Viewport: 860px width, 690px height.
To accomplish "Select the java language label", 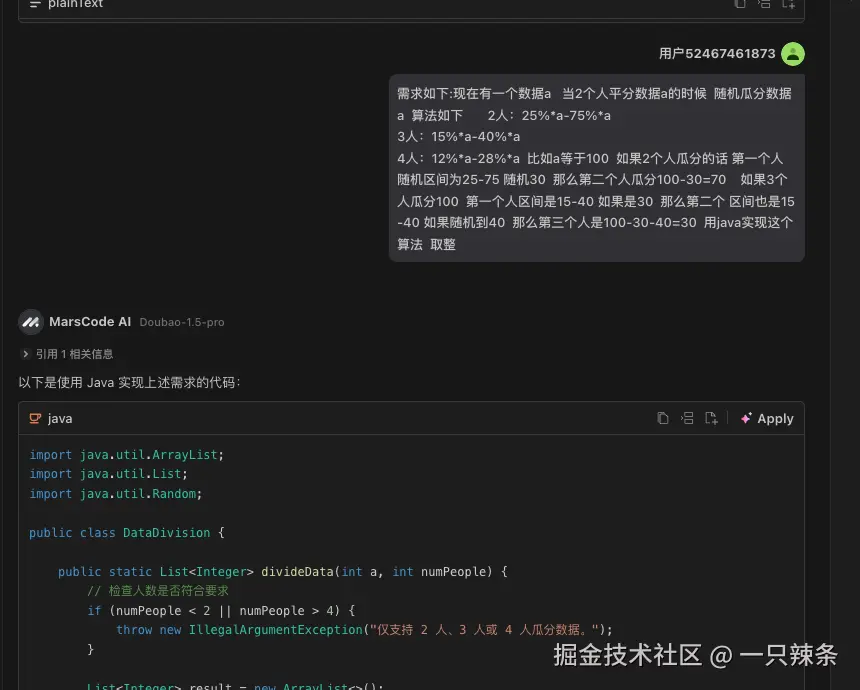I will [59, 418].
